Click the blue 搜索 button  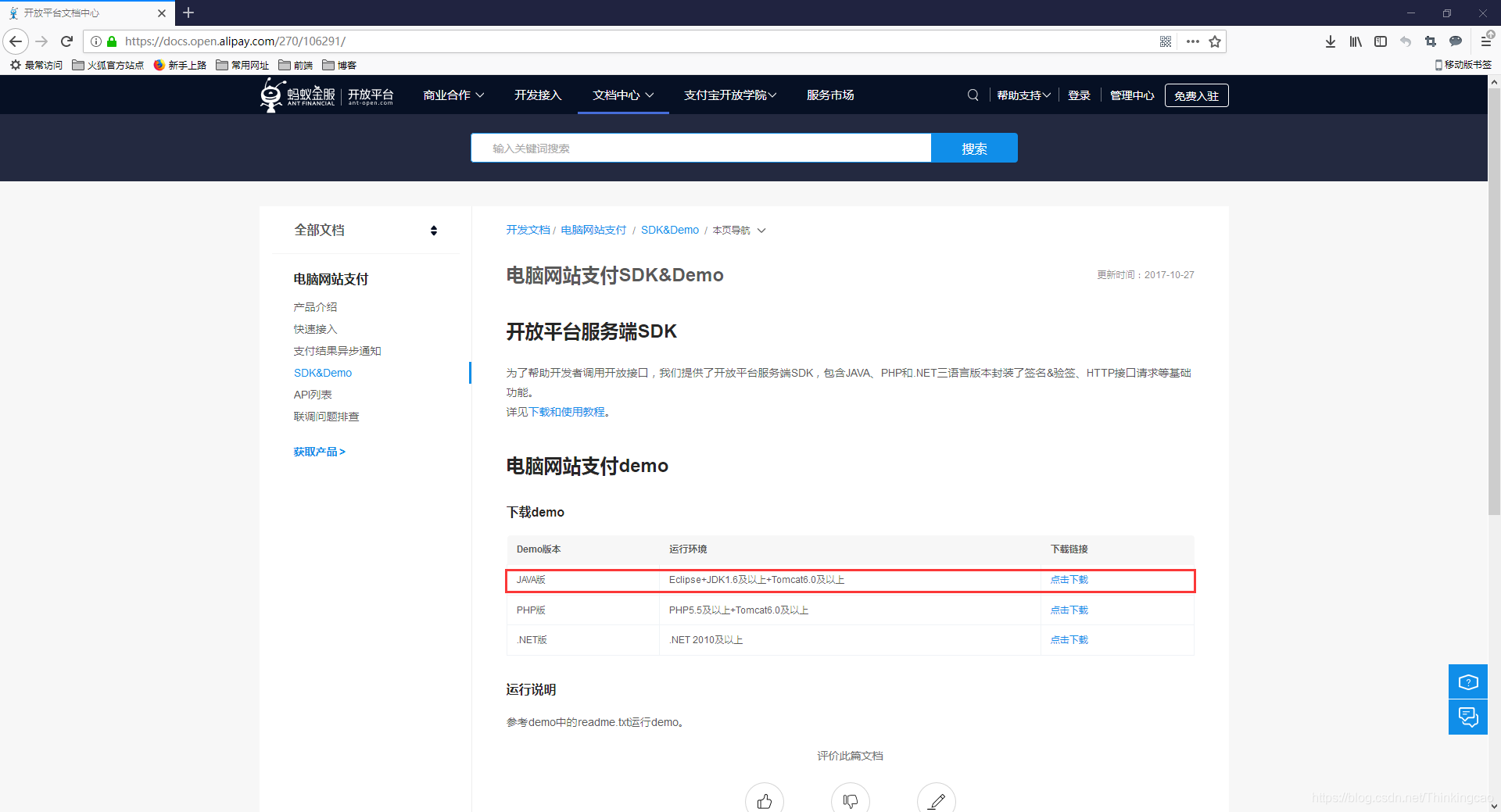point(974,148)
